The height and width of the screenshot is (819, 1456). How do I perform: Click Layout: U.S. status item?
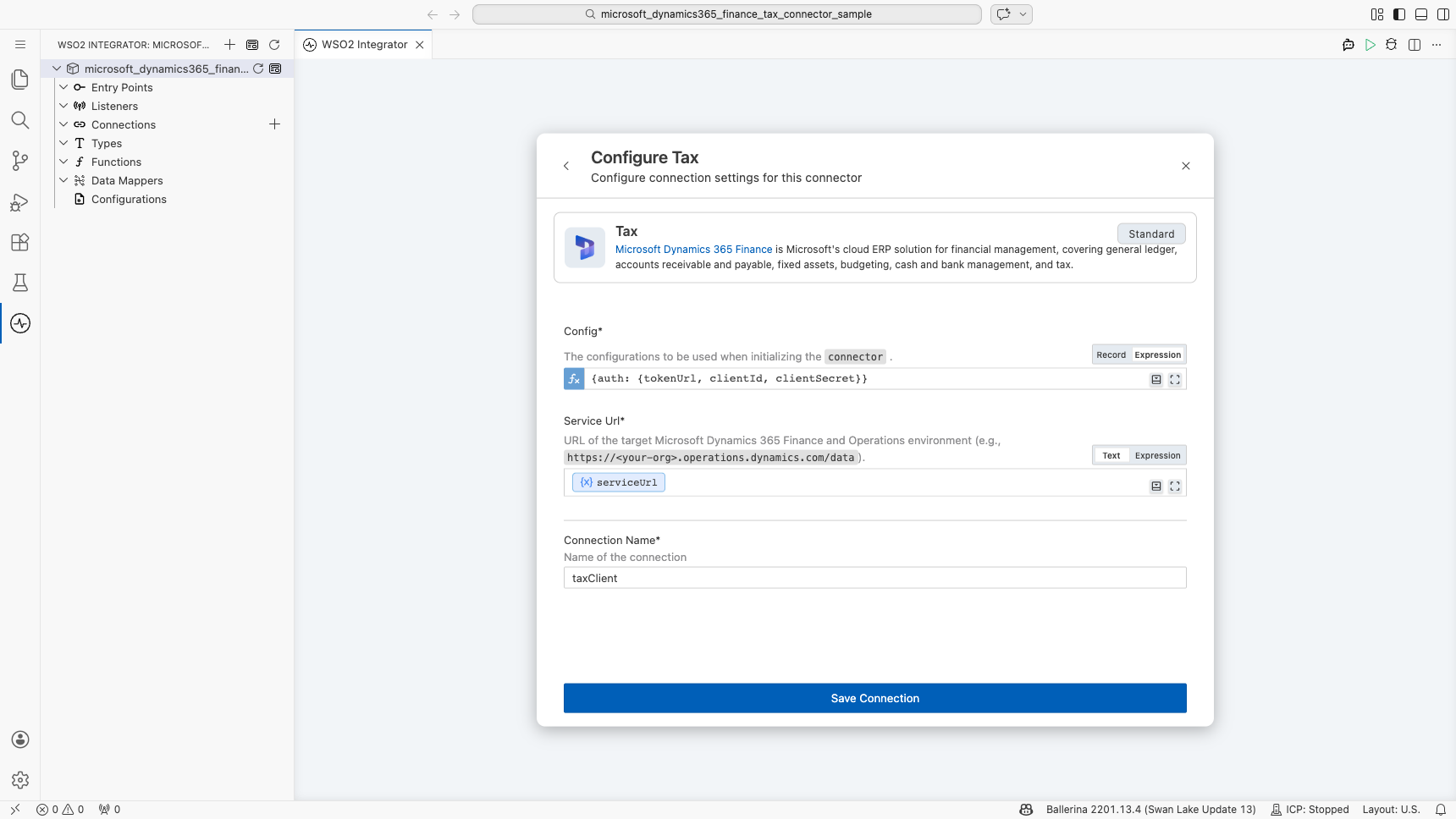point(1391,810)
